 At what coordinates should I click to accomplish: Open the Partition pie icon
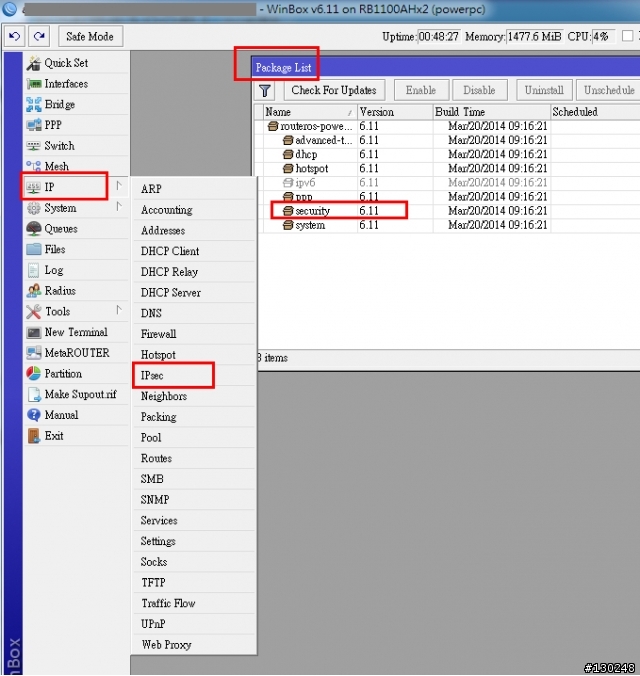point(34,374)
